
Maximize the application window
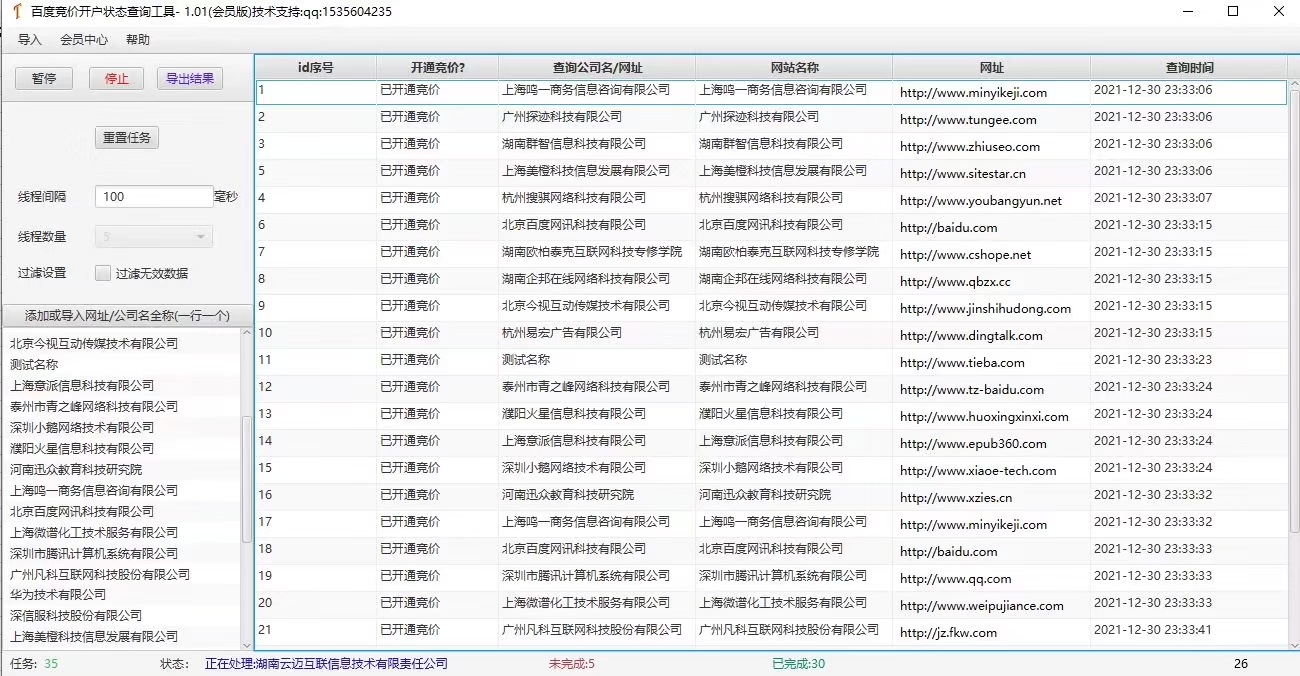coord(1233,12)
